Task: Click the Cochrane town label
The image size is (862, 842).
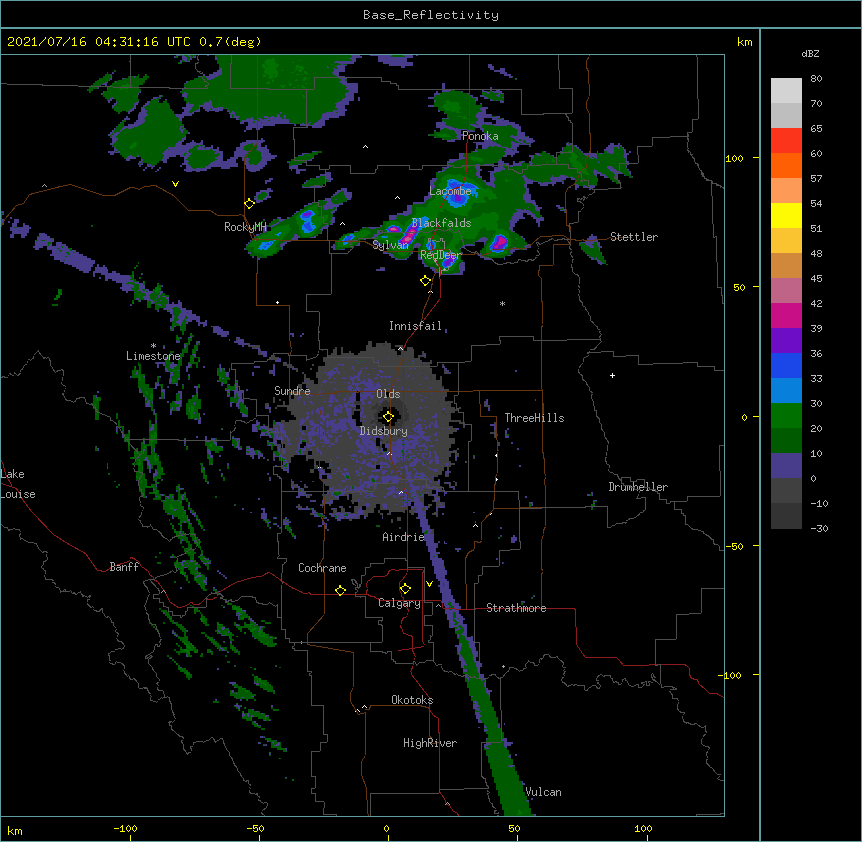Action: coord(322,568)
